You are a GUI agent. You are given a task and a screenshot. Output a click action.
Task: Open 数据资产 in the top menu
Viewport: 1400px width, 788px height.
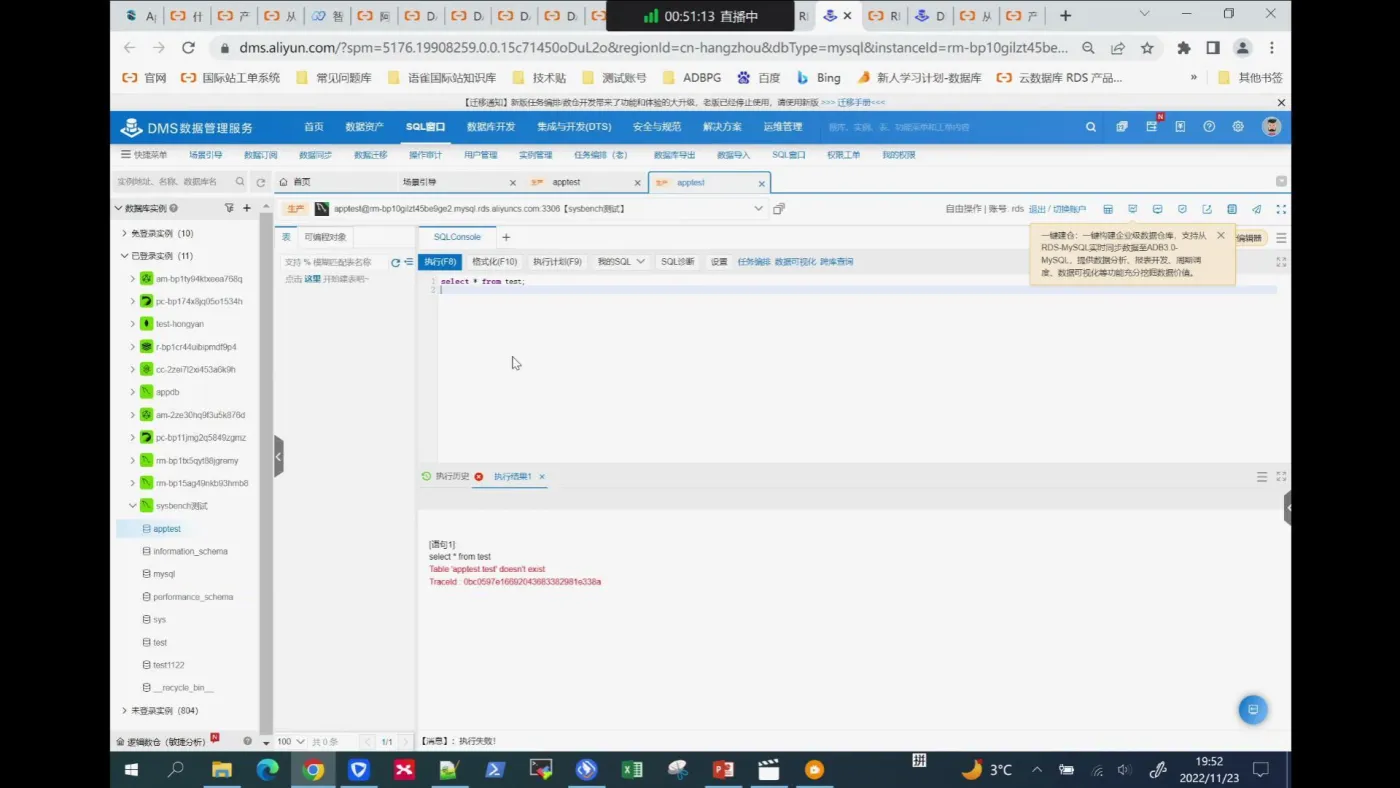coord(364,127)
